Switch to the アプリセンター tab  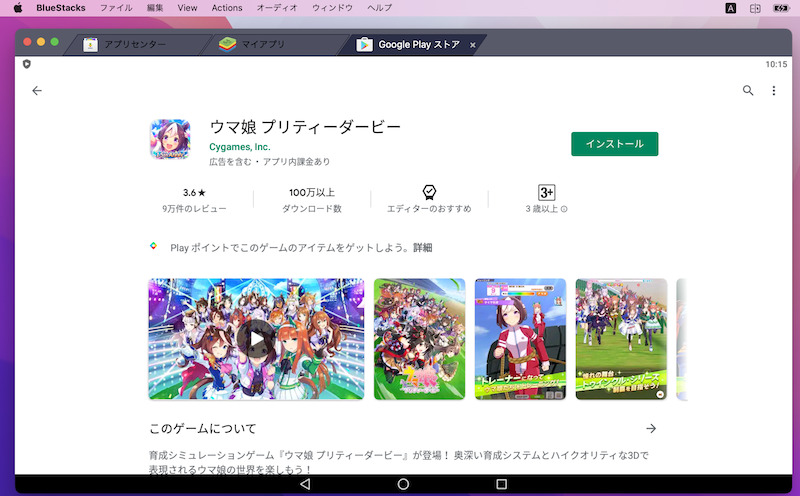pos(134,45)
